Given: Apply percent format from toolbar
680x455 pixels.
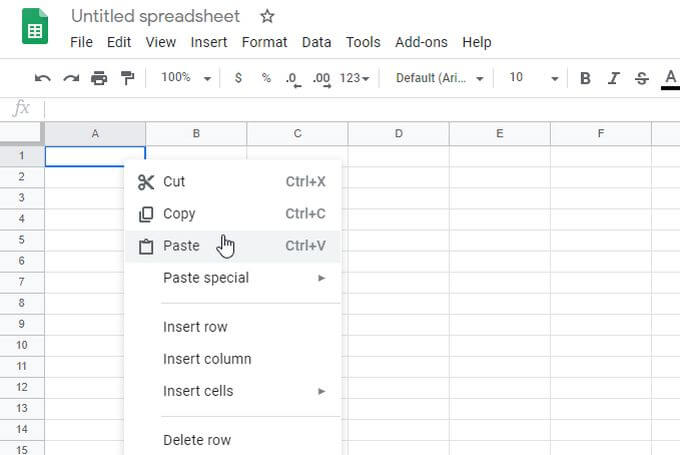Looking at the screenshot, I should click(x=266, y=78).
